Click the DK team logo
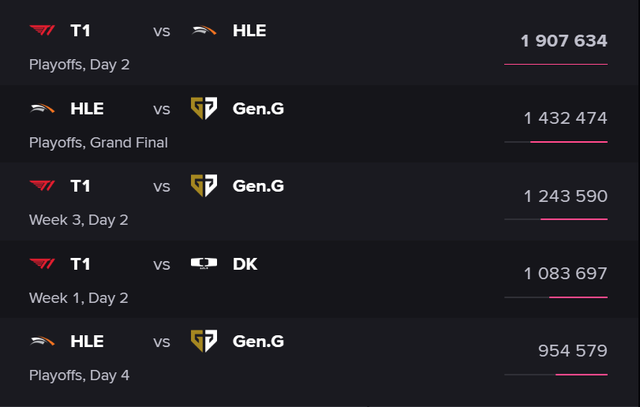This screenshot has height=407, width=640. [x=204, y=264]
